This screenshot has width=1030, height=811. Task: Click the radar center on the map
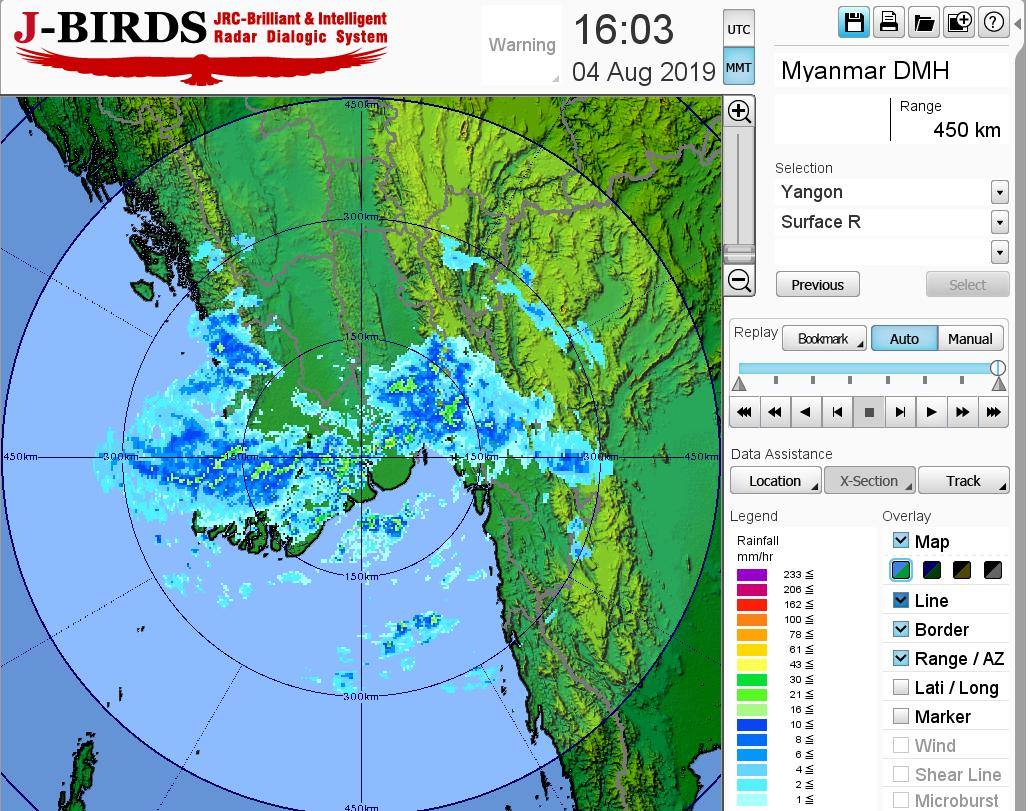coord(361,457)
